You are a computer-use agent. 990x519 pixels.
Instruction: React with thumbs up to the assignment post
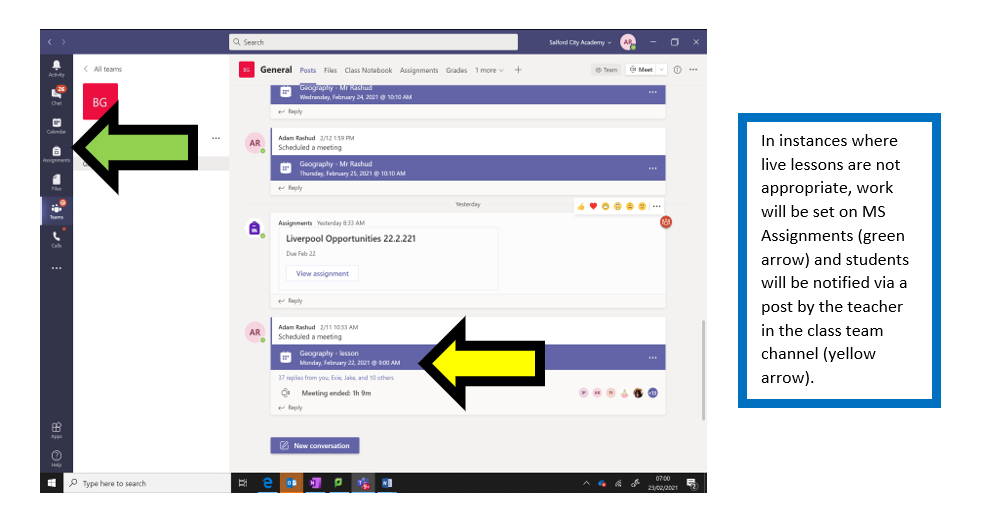[x=581, y=206]
